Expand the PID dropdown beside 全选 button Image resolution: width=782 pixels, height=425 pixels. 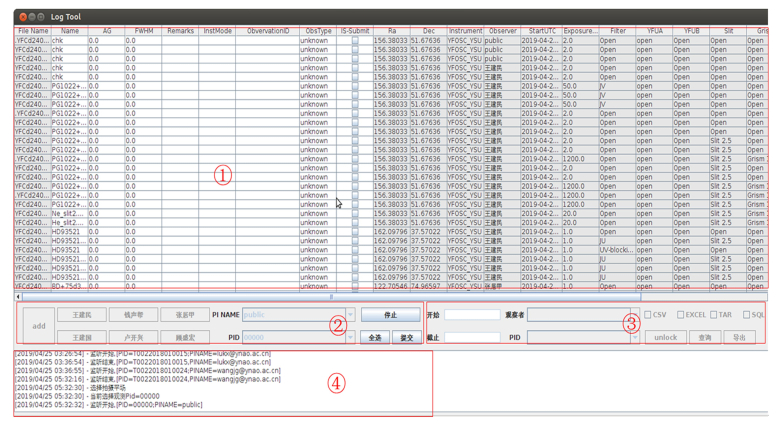(x=350, y=338)
